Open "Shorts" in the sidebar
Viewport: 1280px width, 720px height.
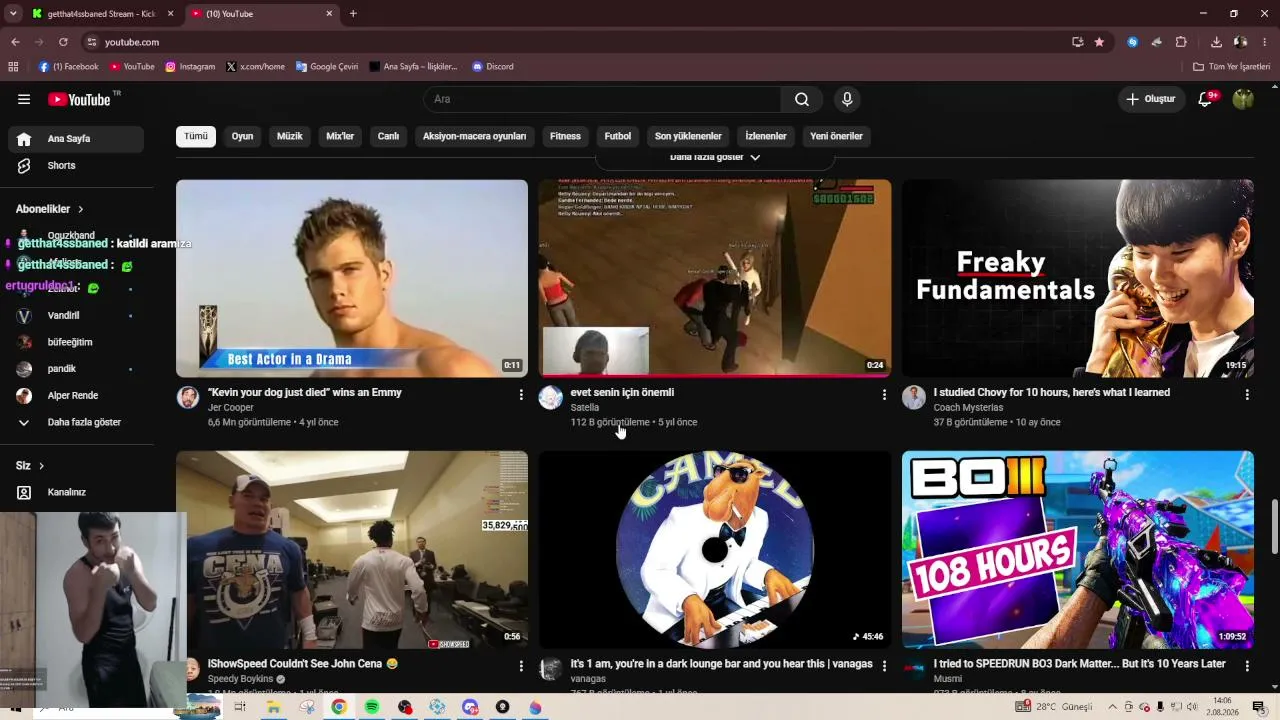click(x=76, y=166)
